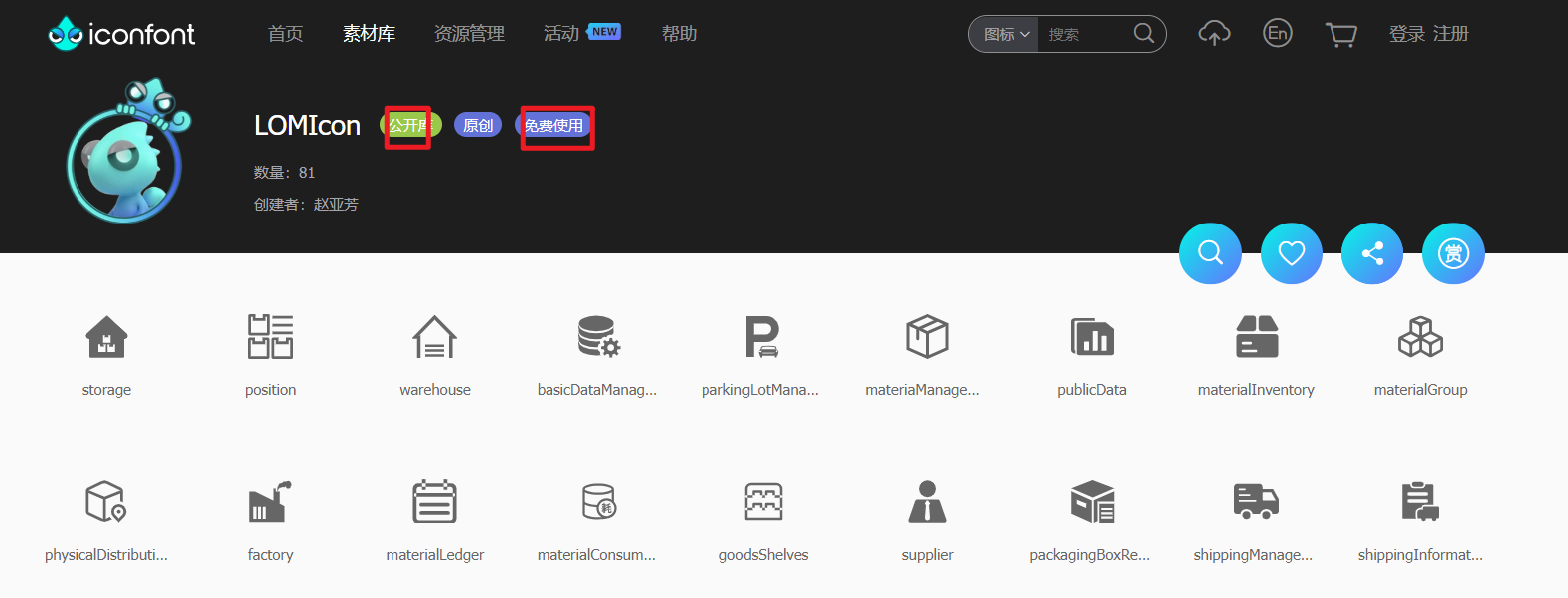
Task: Open the publicData chart icon
Action: coord(1092,337)
